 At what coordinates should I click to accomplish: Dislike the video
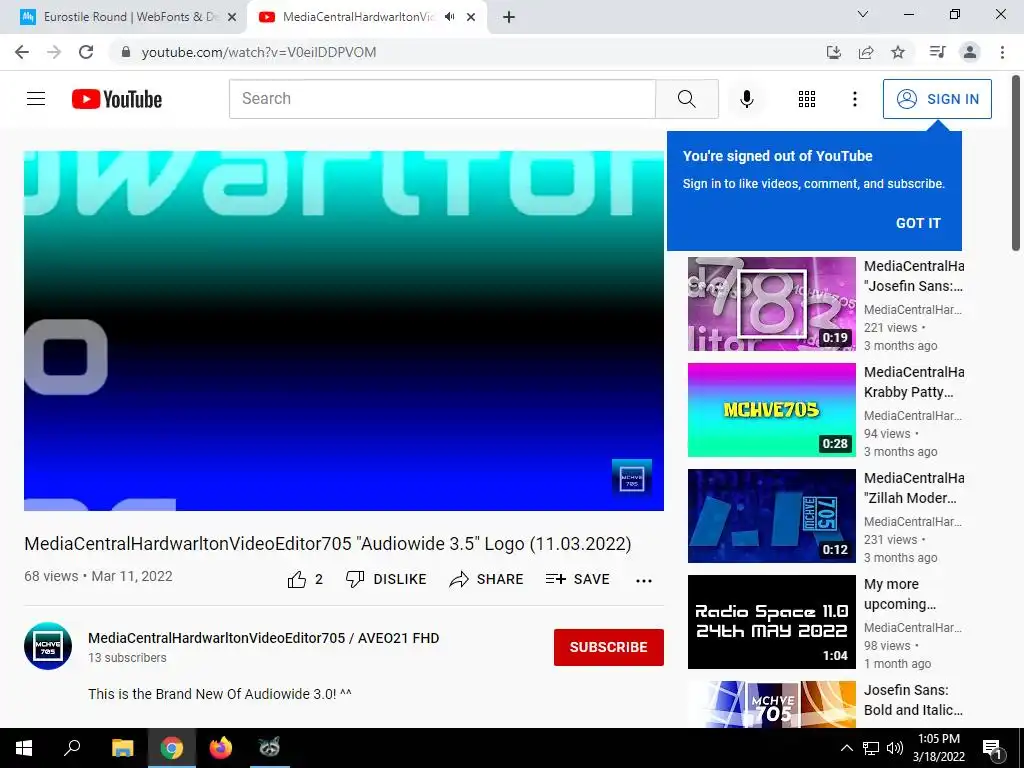pyautogui.click(x=386, y=579)
